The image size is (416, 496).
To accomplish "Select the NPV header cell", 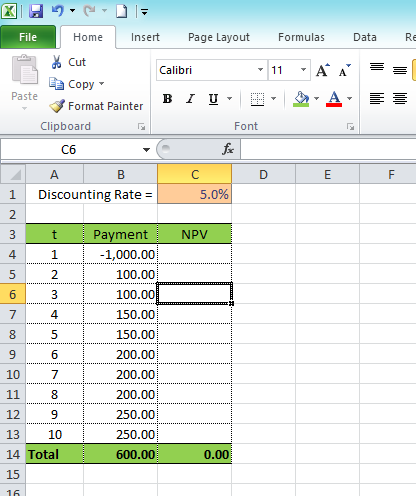I will tap(195, 234).
